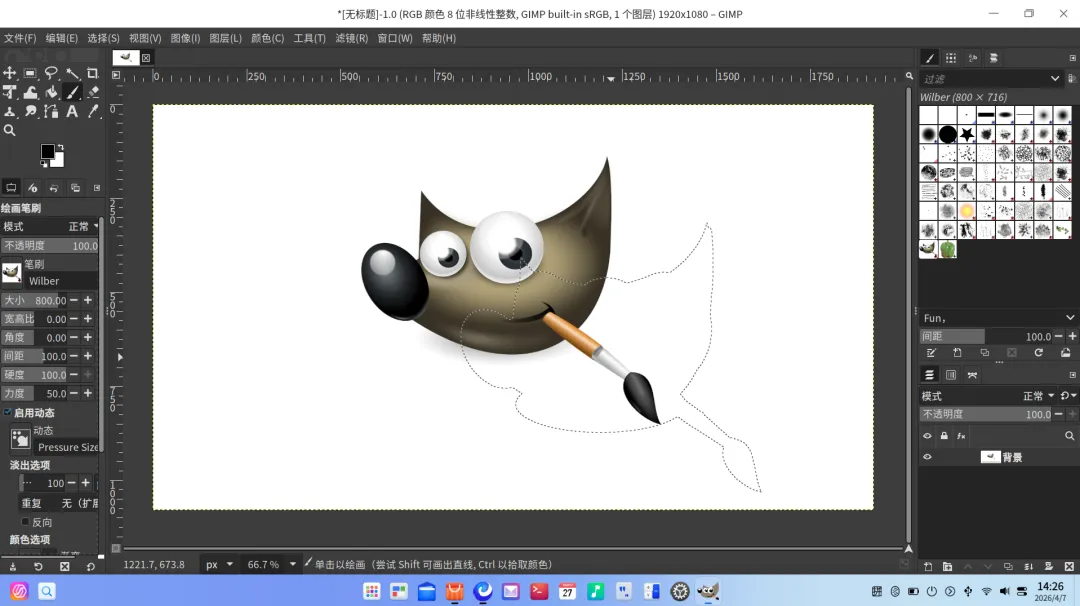
Task: Select the Crop tool
Action: (x=93, y=73)
